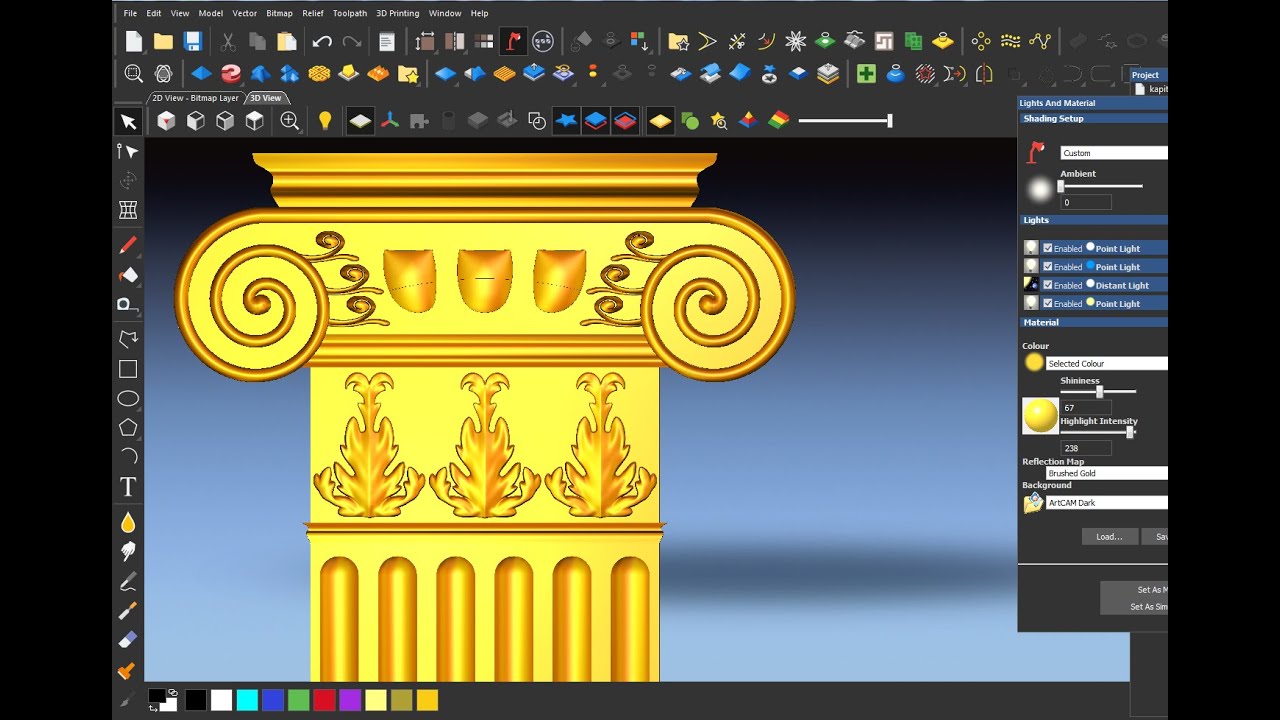Screen dimensions: 1280x720
Task: Open the Model menu
Action: click(x=211, y=13)
